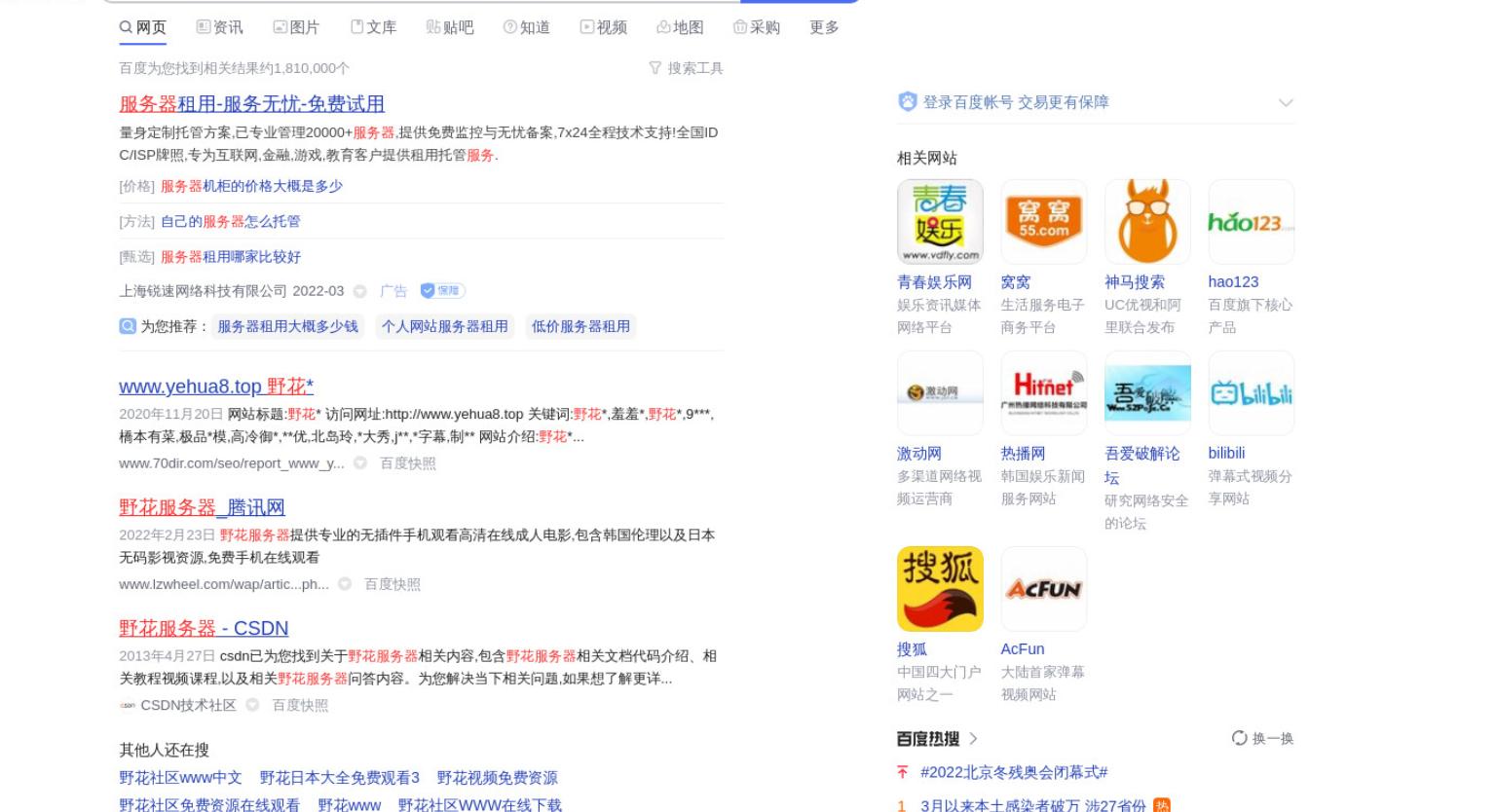Expand 百度热搜 arrow
Image resolution: width=1496 pixels, height=812 pixels.
click(x=973, y=739)
